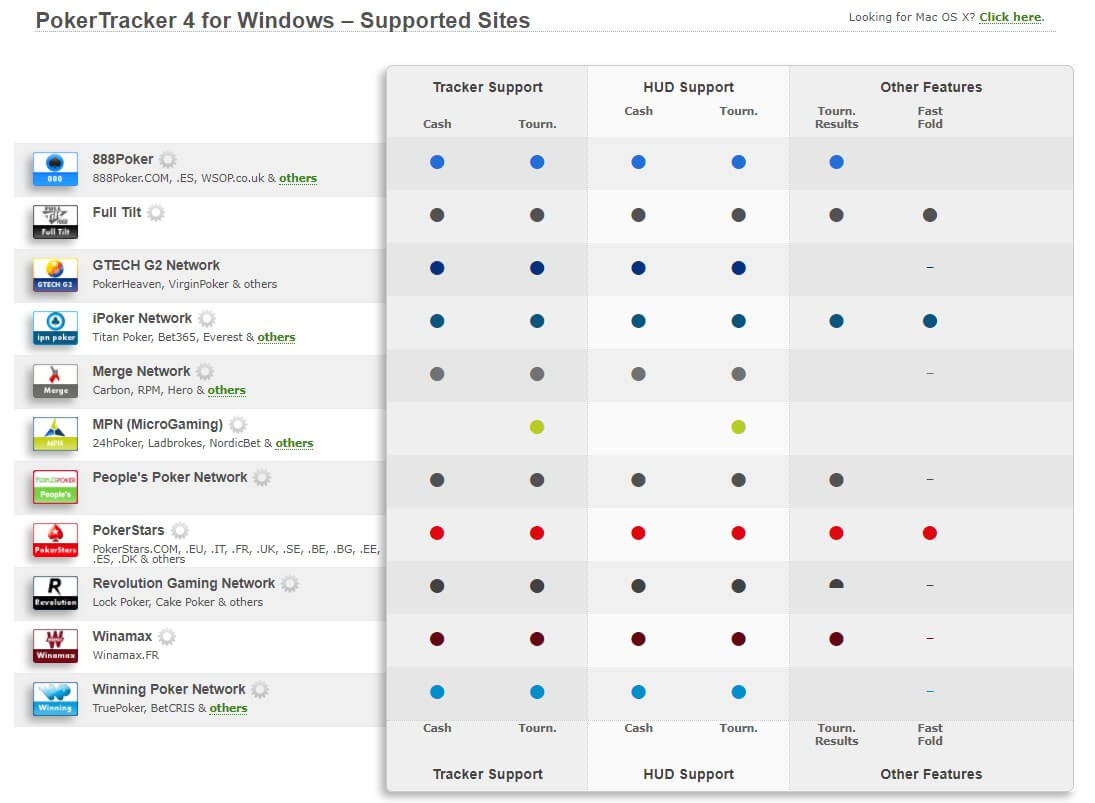Click the bottom 'Tracker Support' footer heading
Viewport: 1095px width, 803px height.
click(487, 774)
